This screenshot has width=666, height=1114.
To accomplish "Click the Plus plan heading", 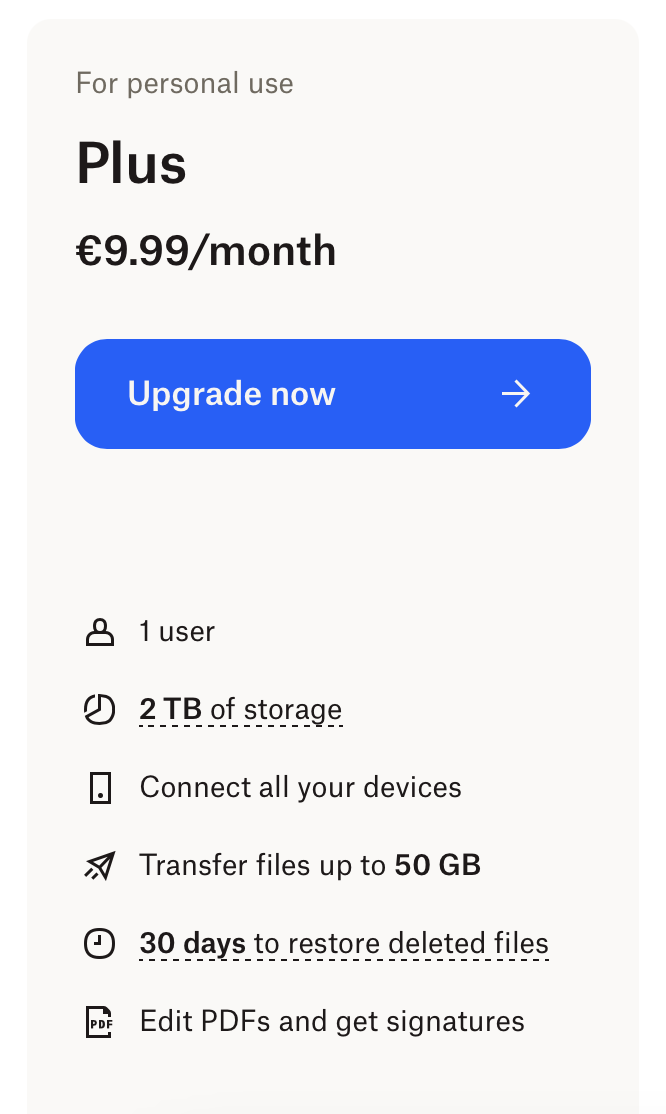I will (x=131, y=164).
